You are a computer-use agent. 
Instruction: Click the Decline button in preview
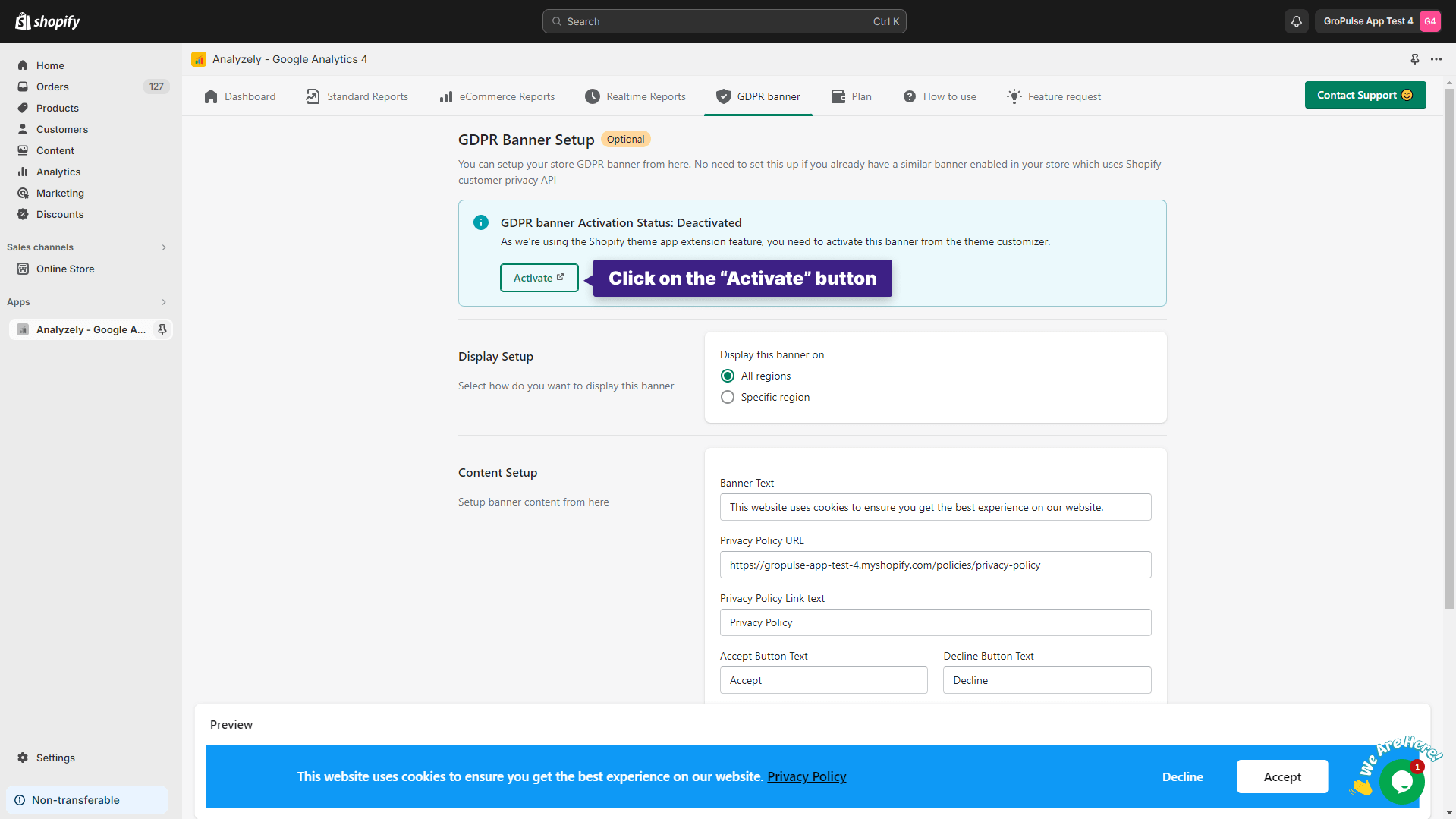1182,776
